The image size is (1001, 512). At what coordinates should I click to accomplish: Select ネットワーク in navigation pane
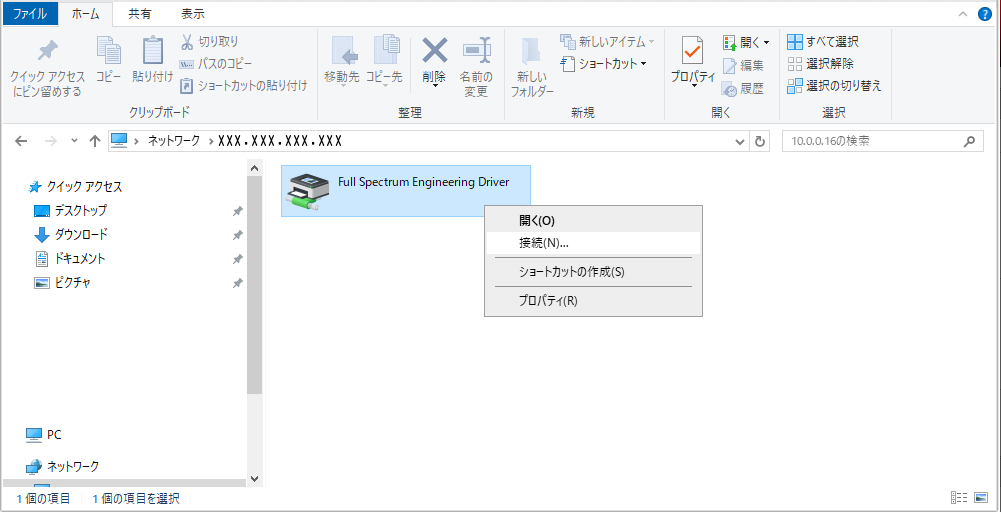(x=62, y=467)
